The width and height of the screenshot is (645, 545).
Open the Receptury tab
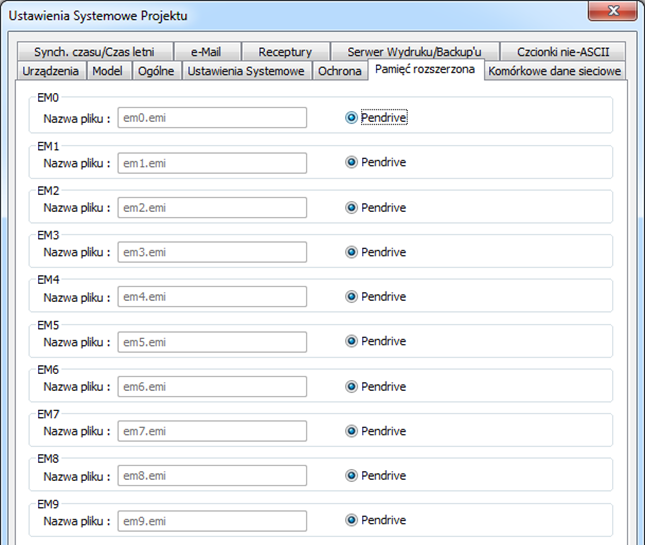pos(285,52)
